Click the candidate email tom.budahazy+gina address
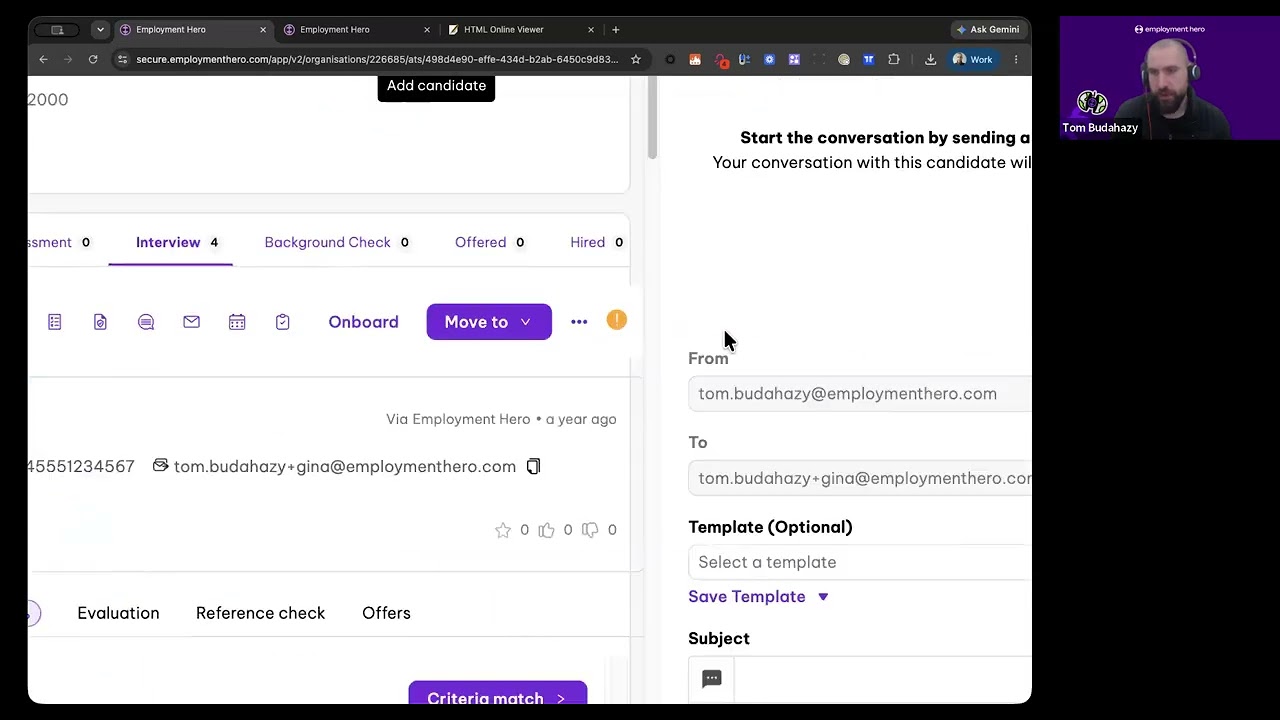Image resolution: width=1280 pixels, height=720 pixels. (345, 467)
